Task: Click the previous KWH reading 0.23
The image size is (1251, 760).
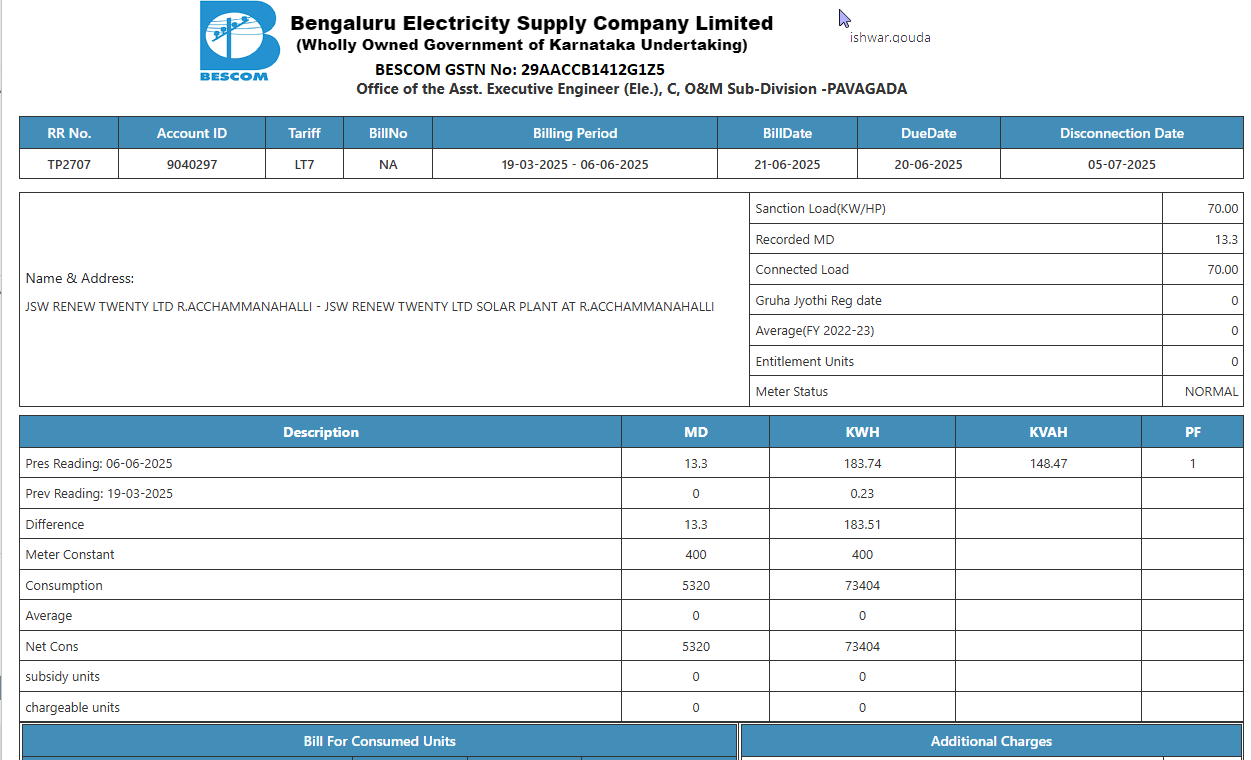Action: [862, 493]
